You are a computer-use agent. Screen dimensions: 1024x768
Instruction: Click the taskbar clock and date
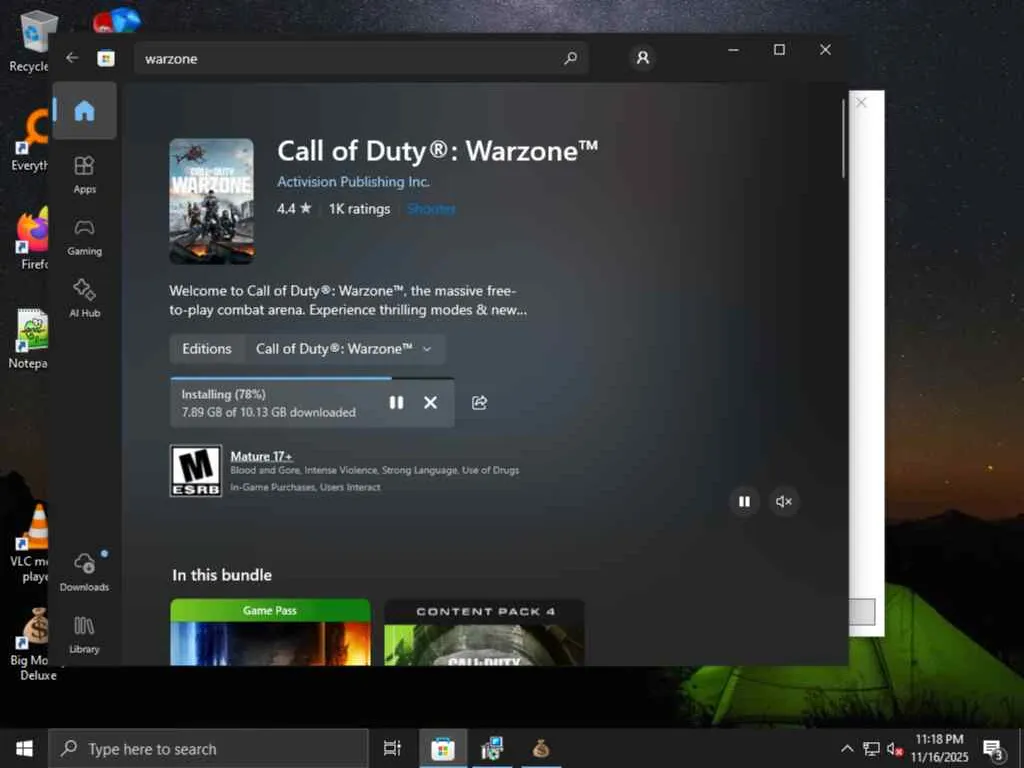point(940,748)
